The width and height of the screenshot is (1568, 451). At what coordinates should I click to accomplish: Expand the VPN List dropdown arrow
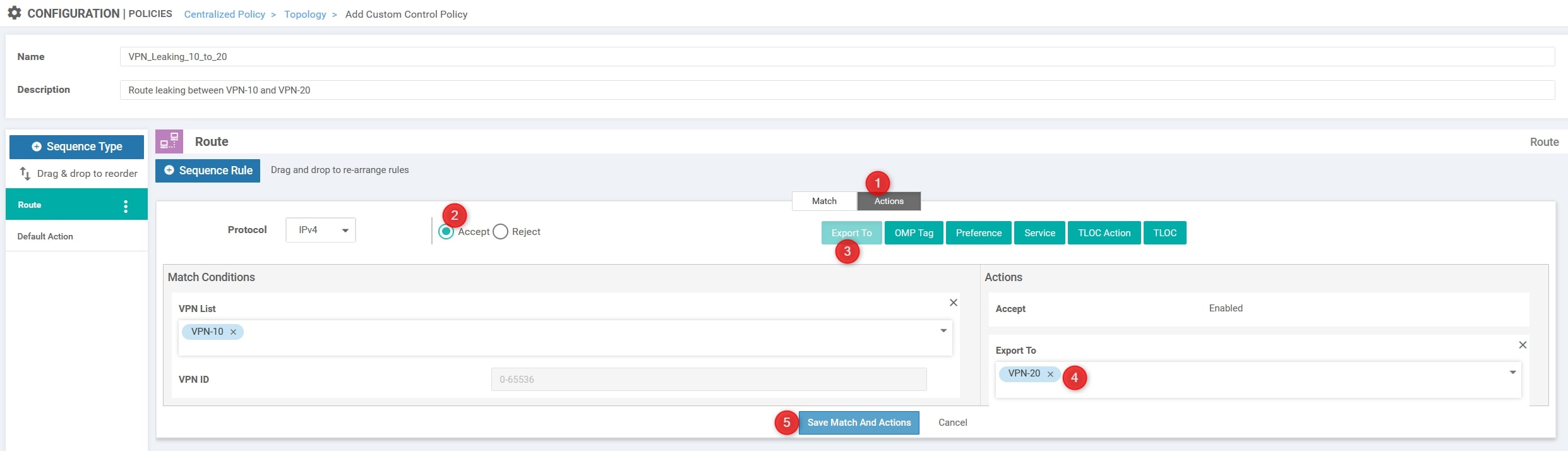coord(943,331)
